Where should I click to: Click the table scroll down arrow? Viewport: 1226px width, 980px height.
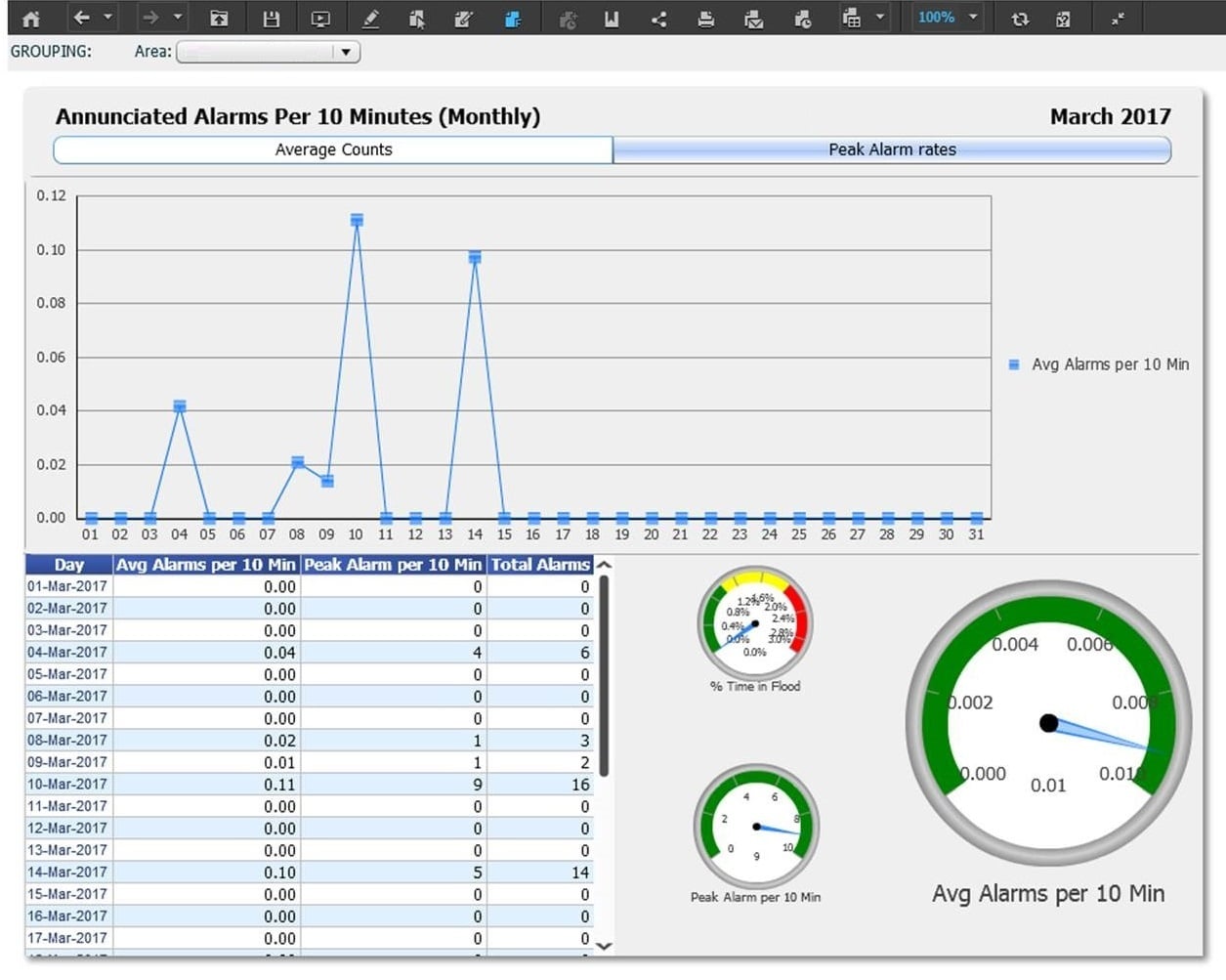tap(604, 945)
